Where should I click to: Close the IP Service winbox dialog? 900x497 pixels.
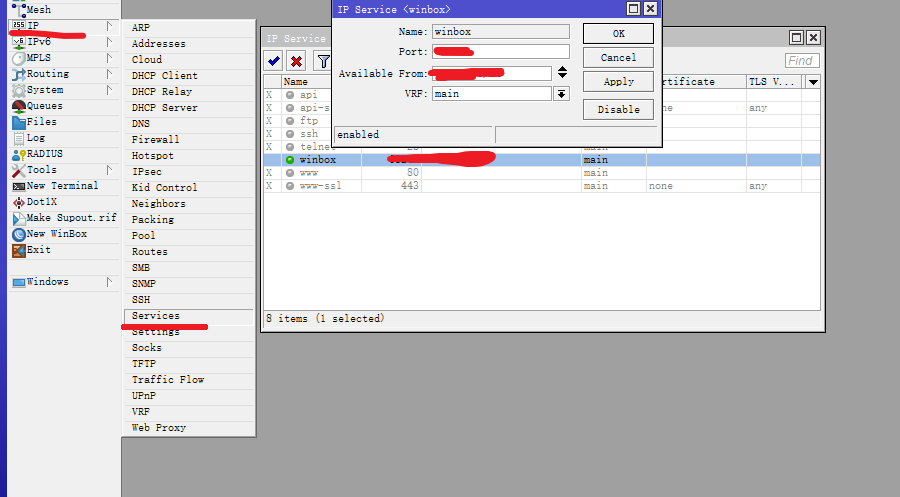(x=650, y=9)
